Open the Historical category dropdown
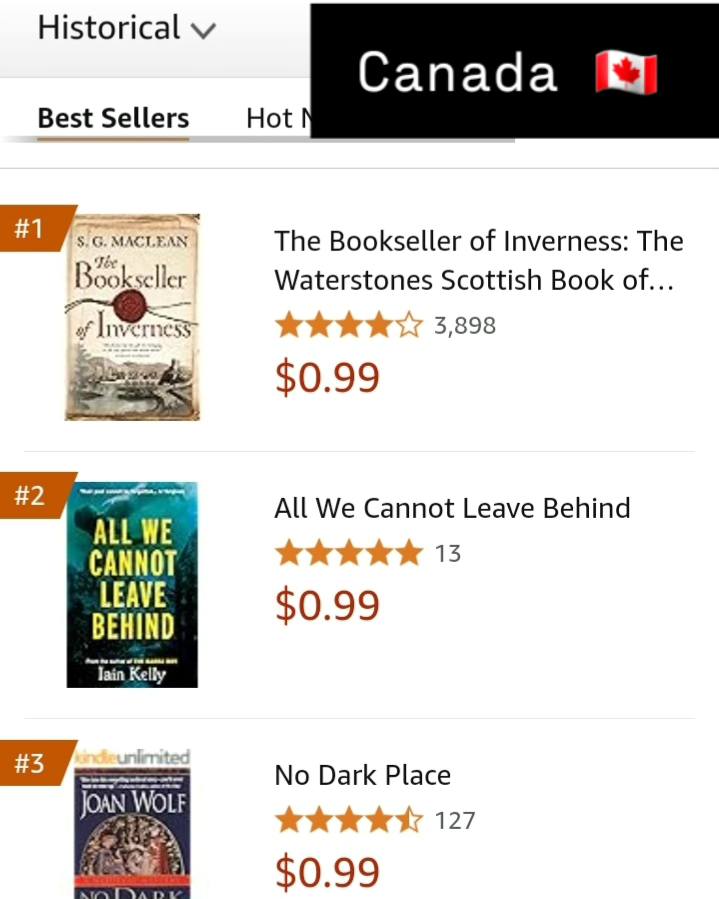This screenshot has width=719, height=899. tap(126, 28)
